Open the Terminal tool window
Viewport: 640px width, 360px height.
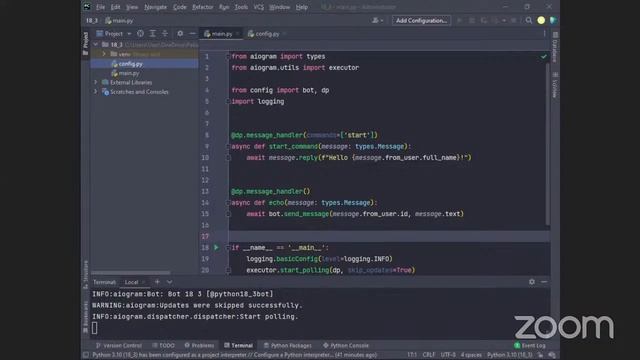click(238, 345)
